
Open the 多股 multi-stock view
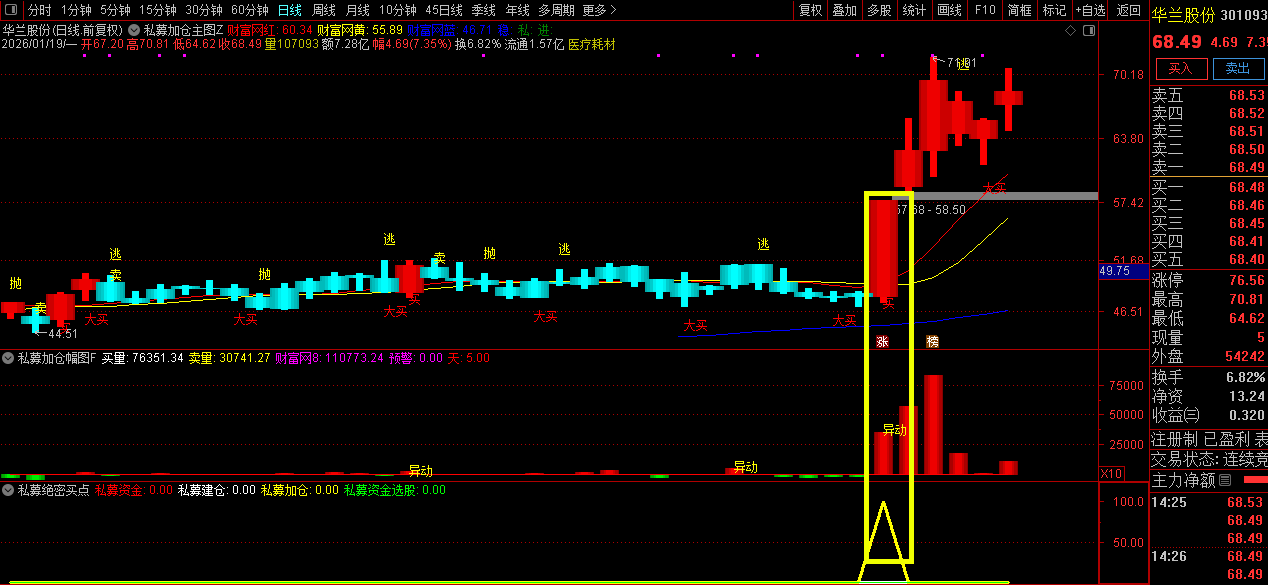(x=879, y=10)
